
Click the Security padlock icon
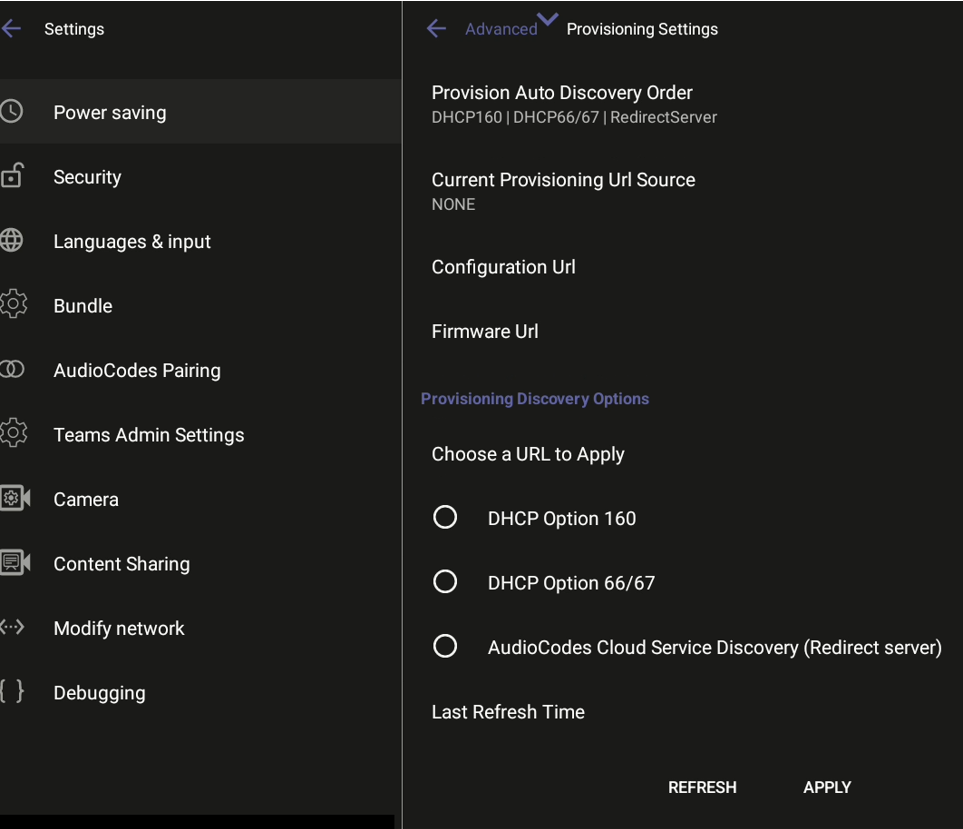(x=12, y=177)
